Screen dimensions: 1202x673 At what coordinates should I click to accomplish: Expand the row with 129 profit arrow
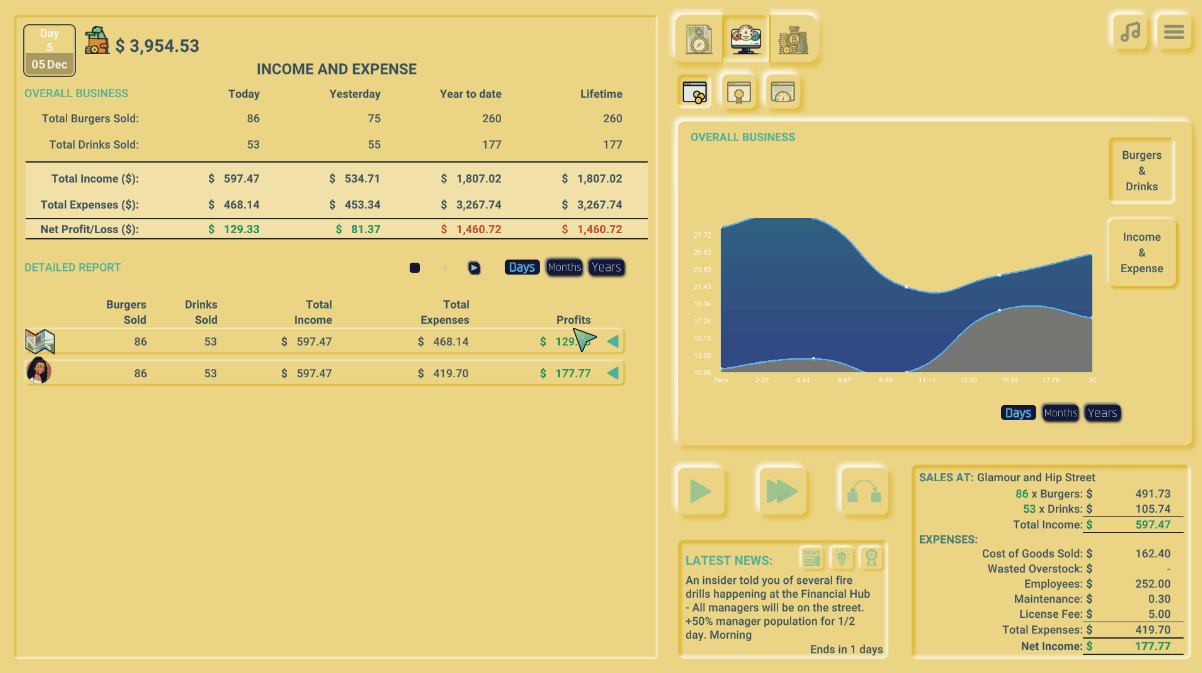(x=613, y=341)
